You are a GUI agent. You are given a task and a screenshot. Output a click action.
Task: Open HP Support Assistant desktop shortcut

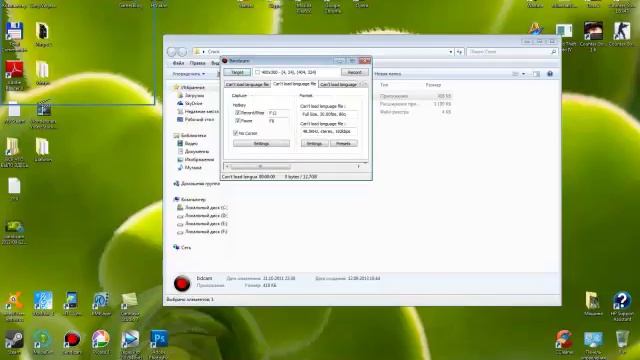pos(622,306)
